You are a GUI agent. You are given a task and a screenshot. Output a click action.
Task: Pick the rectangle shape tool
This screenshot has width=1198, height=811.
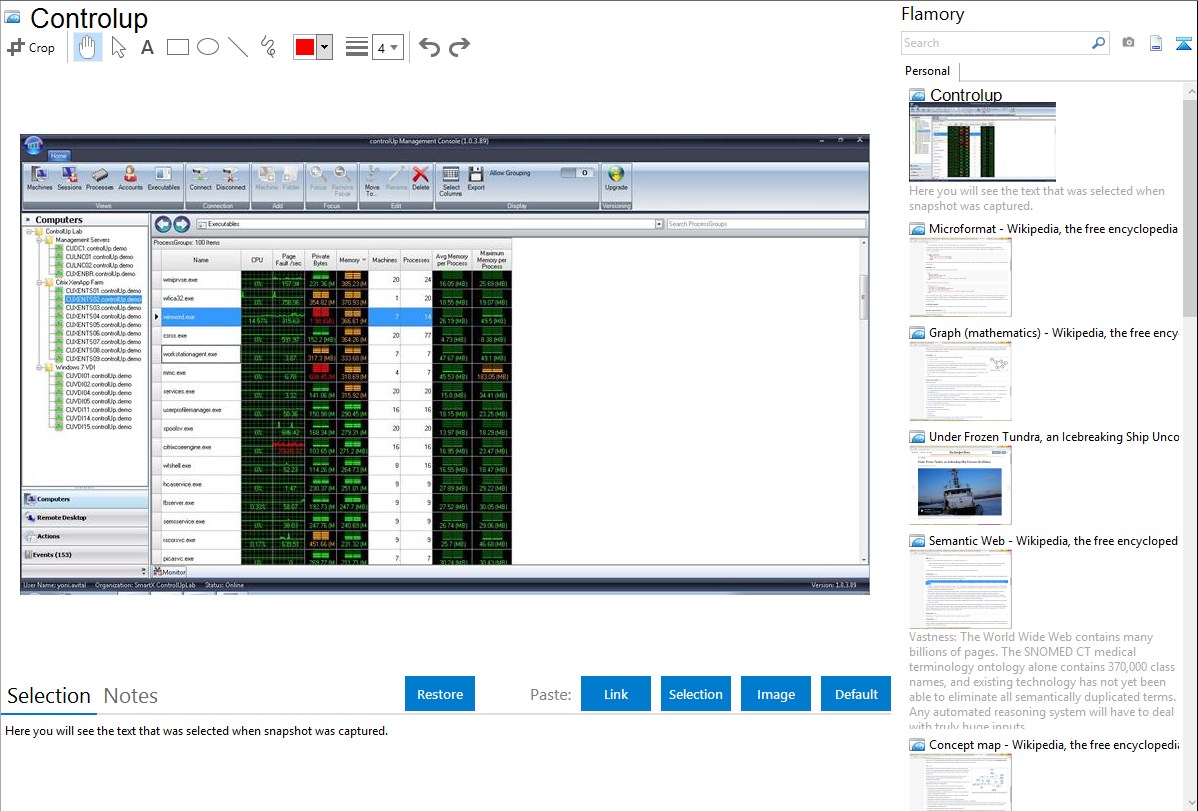click(x=177, y=47)
